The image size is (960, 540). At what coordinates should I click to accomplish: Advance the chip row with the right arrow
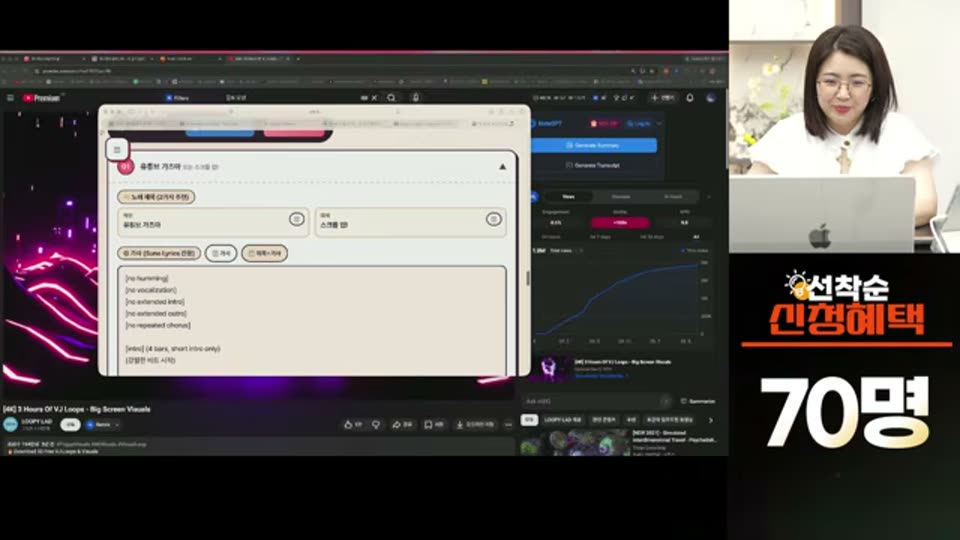711,420
